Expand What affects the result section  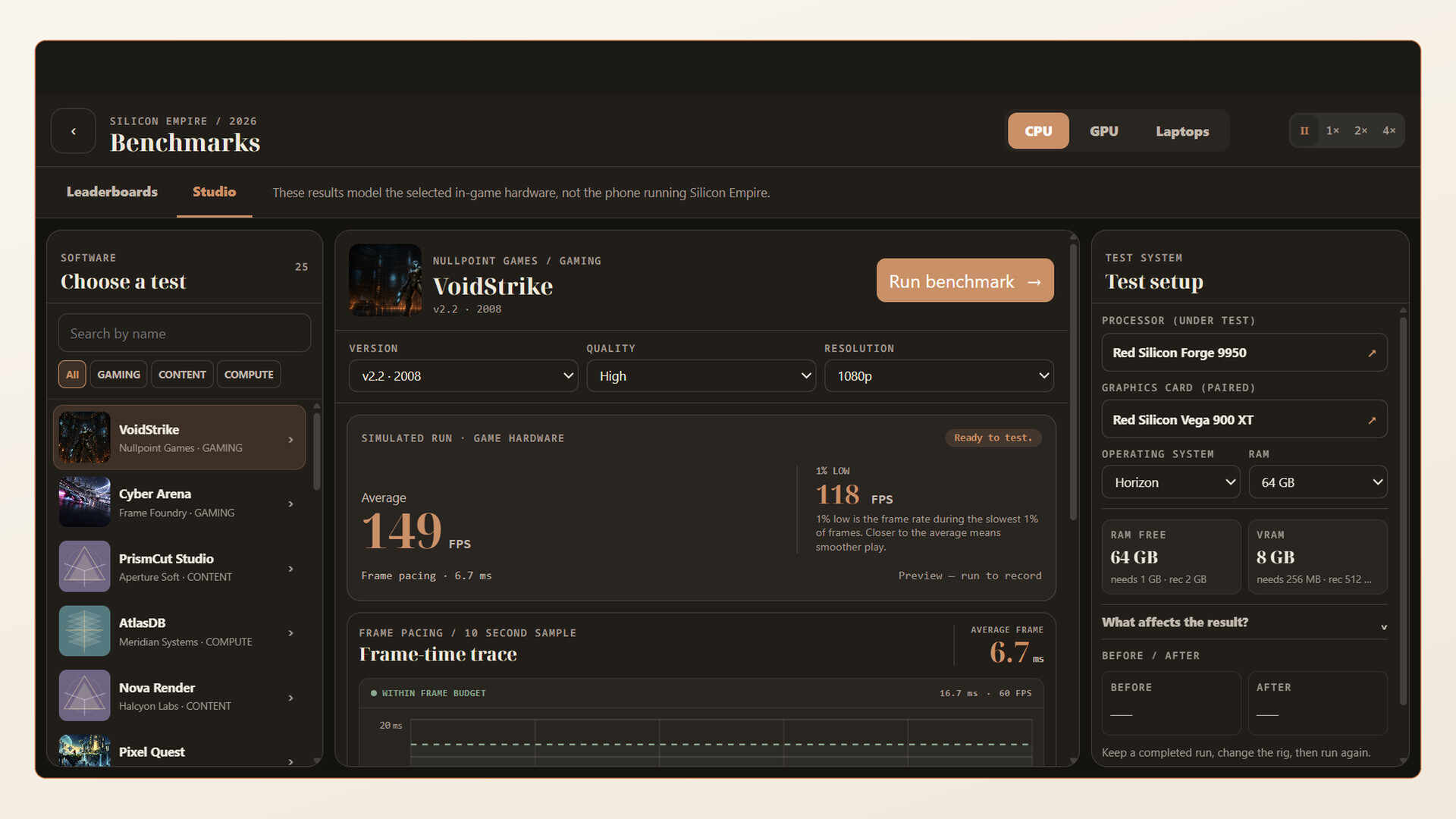[x=1244, y=623]
